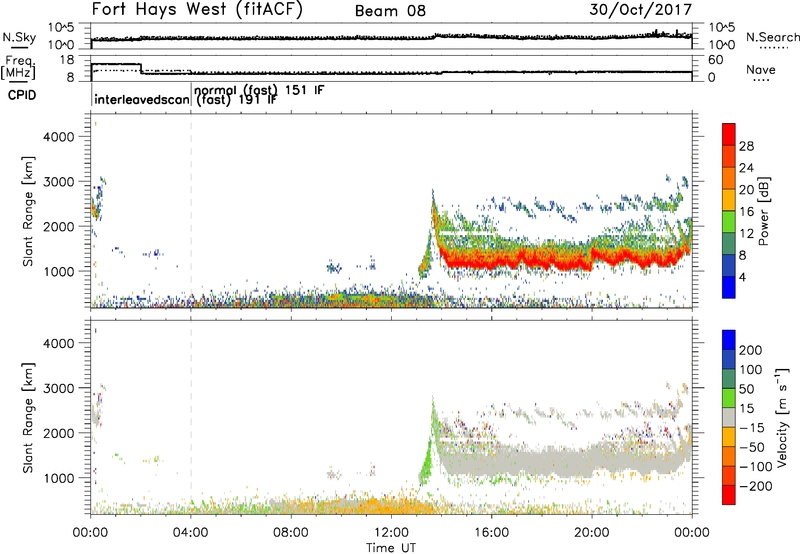800x554 pixels.
Task: Click the '4000' tick in the power panel
Action: point(59,137)
